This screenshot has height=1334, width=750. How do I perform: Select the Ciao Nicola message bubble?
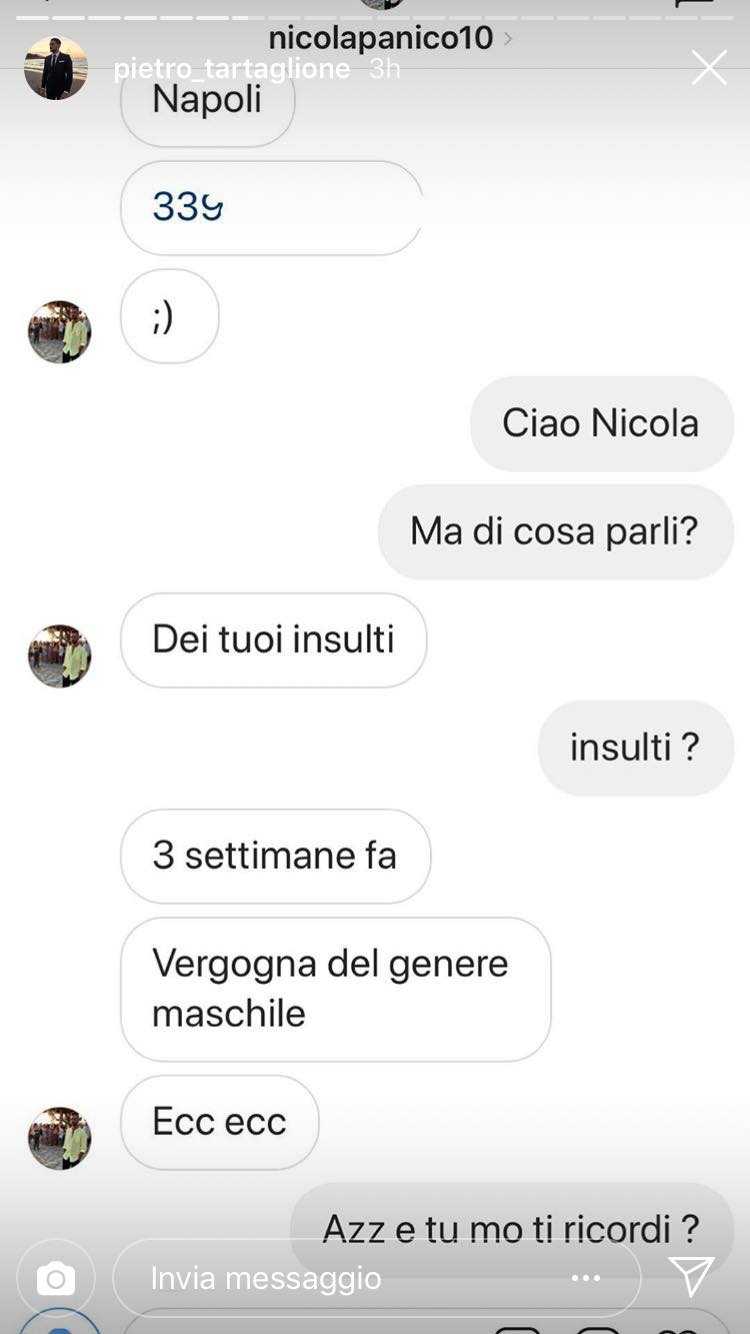(x=602, y=423)
